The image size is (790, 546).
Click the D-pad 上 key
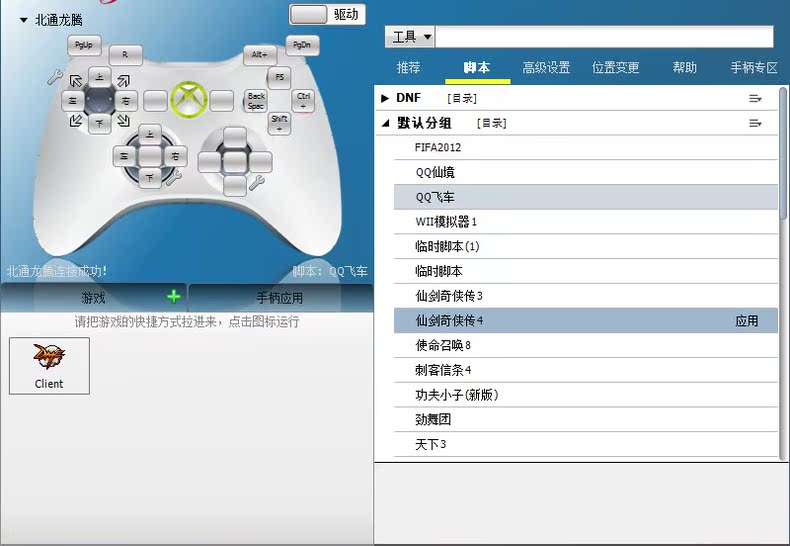pos(150,134)
